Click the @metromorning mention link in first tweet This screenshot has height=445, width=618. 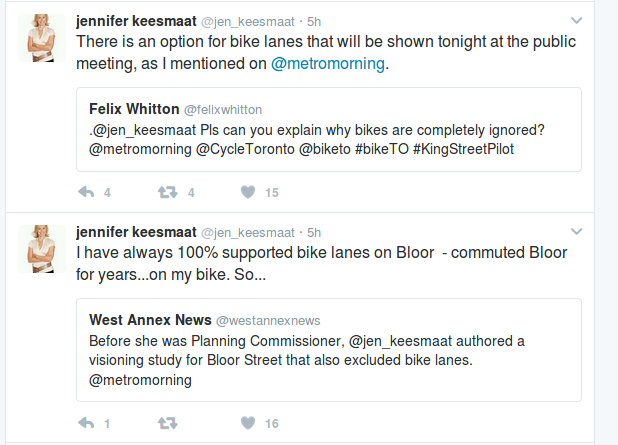point(327,65)
